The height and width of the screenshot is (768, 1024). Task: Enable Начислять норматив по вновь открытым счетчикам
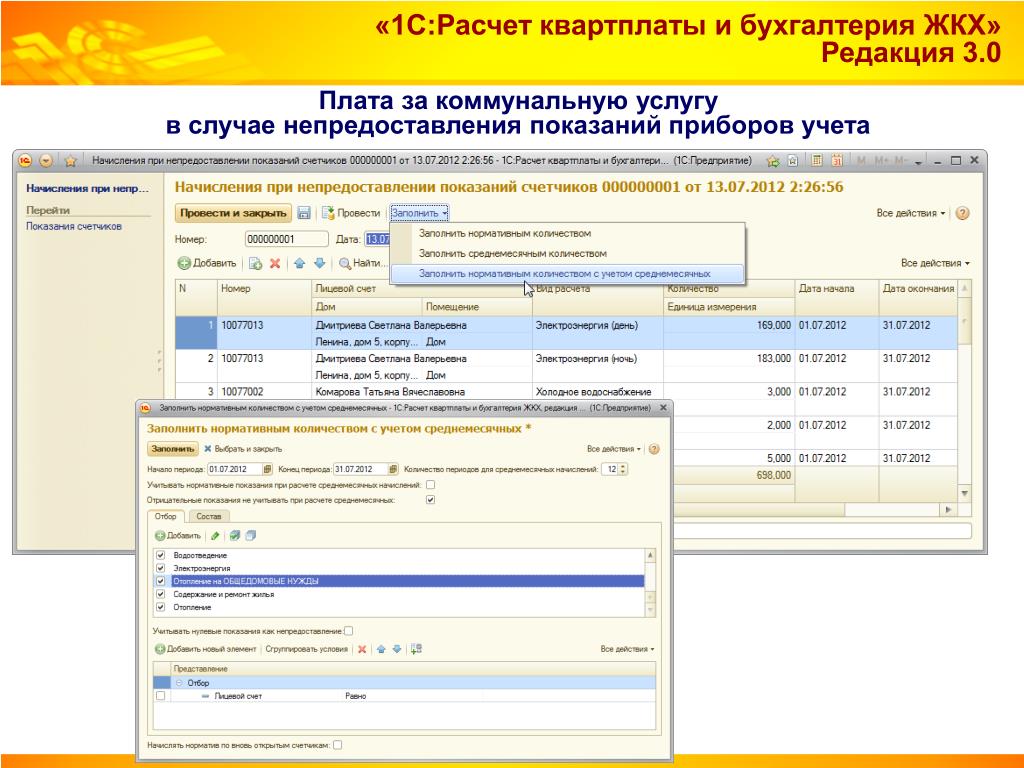[x=338, y=745]
